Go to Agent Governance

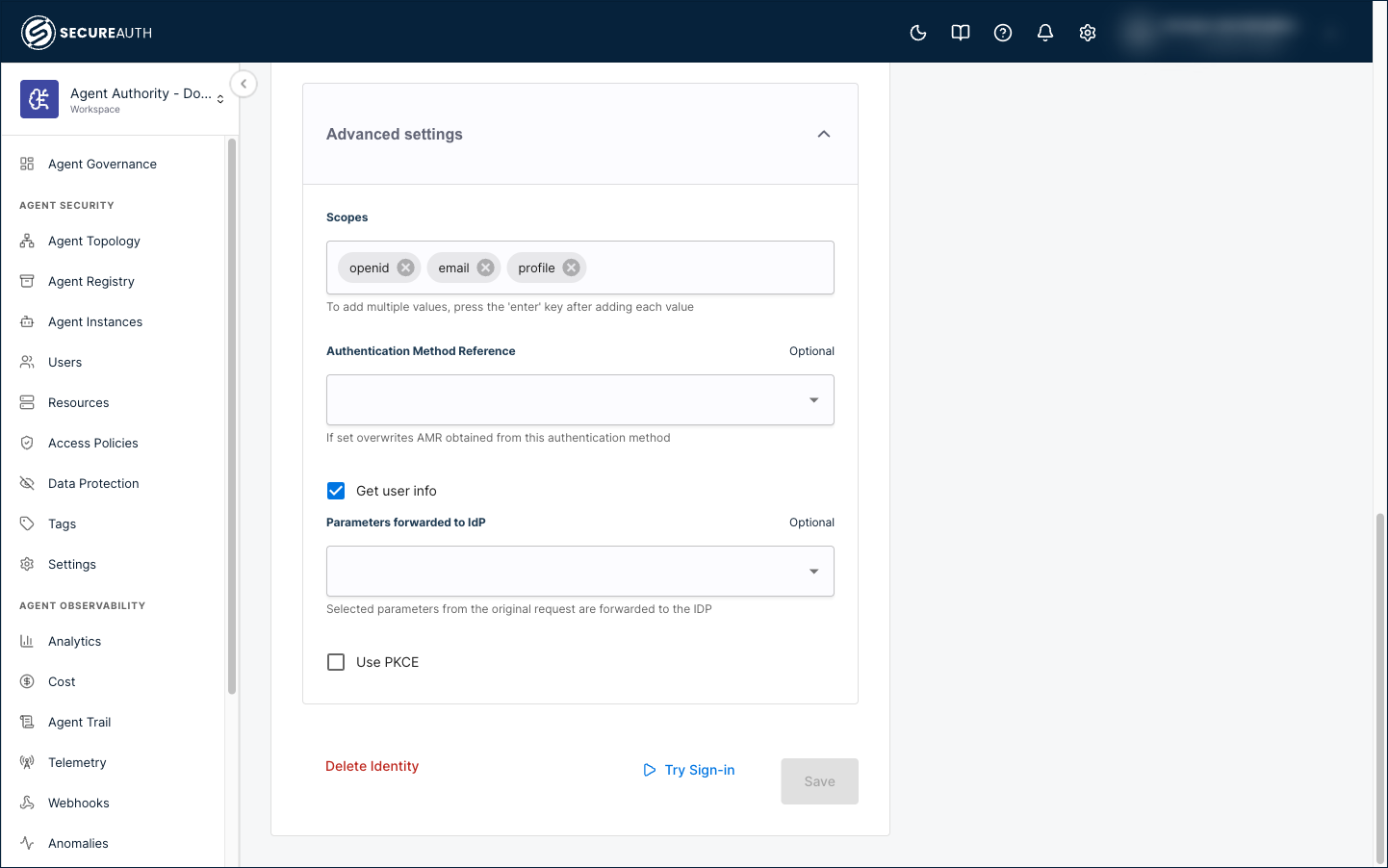(x=102, y=164)
